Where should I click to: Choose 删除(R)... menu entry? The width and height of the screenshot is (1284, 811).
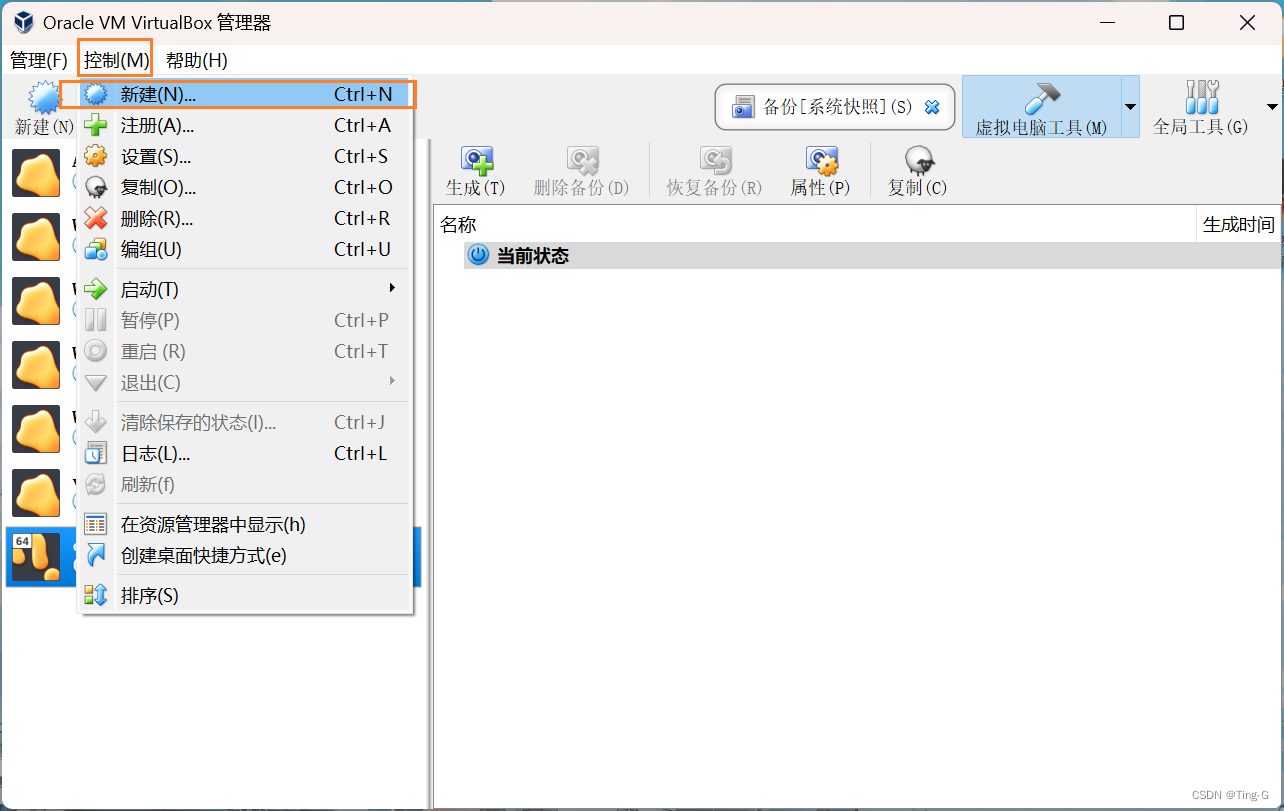pos(245,218)
